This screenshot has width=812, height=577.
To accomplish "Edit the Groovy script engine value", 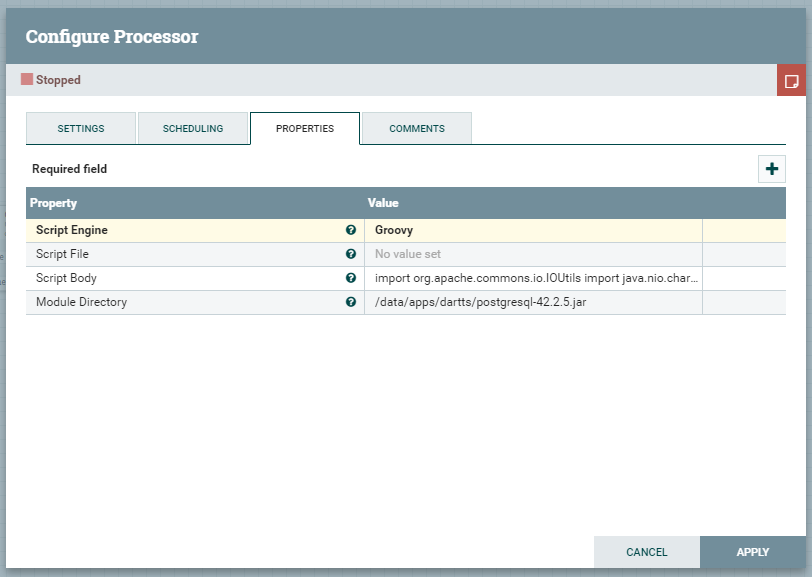I will point(533,230).
